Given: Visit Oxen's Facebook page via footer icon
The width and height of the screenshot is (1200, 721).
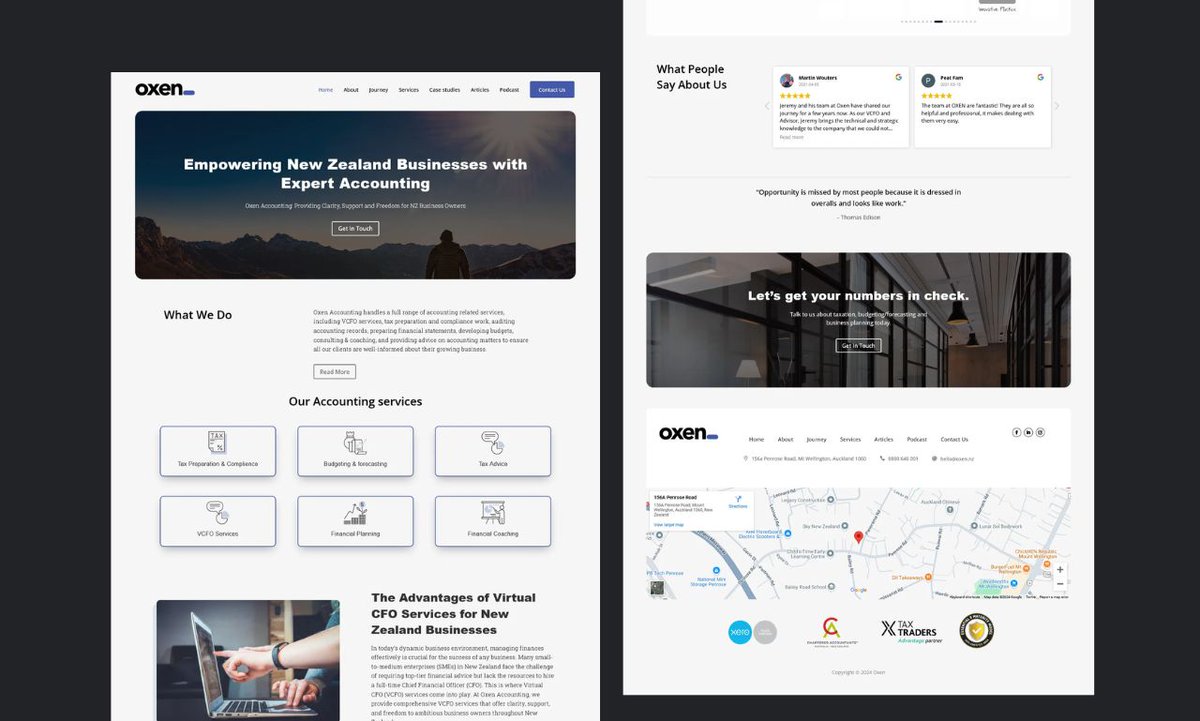Looking at the screenshot, I should (x=1016, y=431).
